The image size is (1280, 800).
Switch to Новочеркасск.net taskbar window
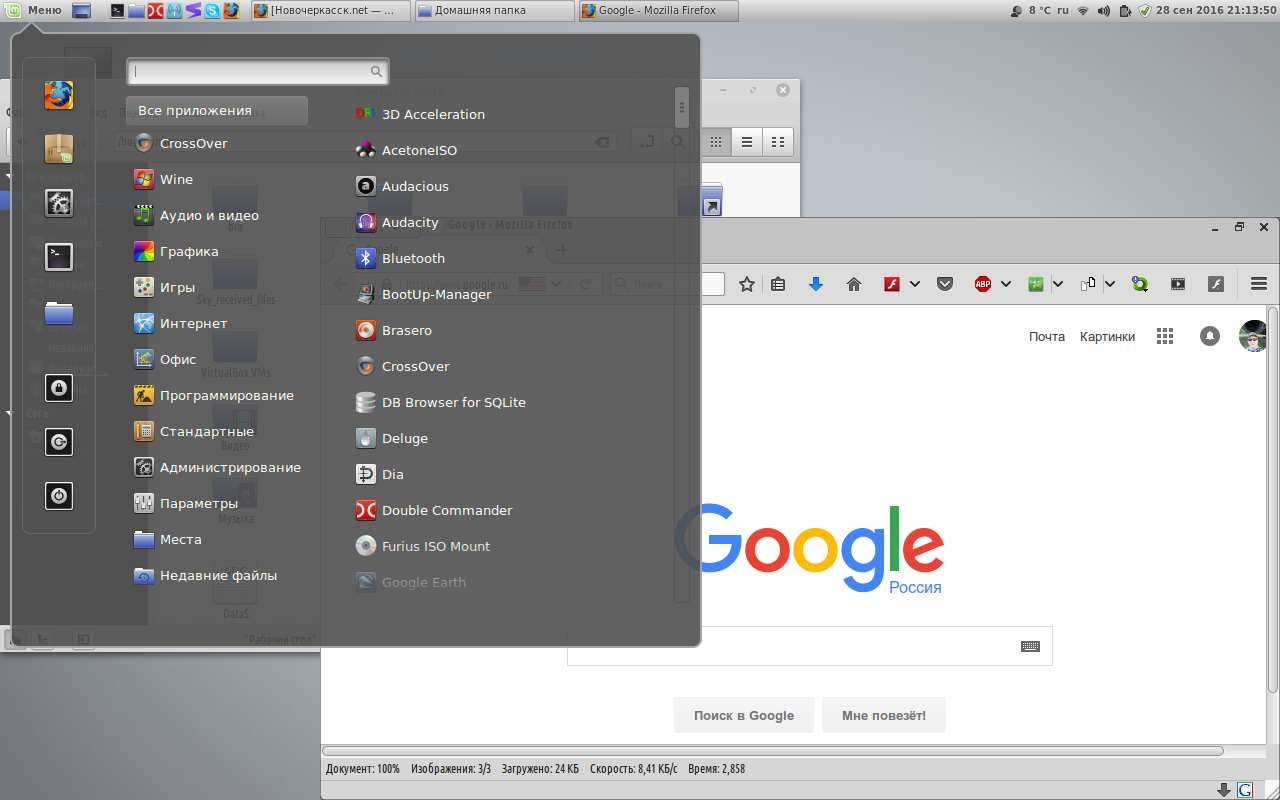(330, 11)
